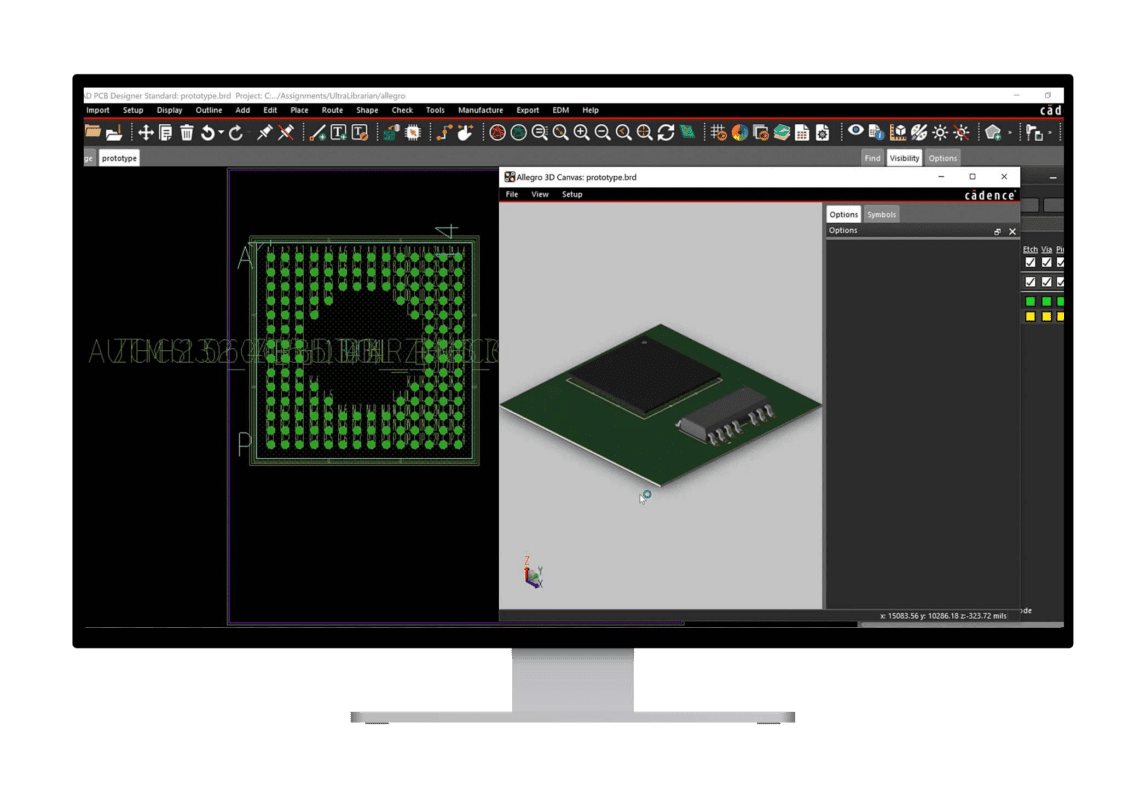1140x798 pixels.
Task: Close the Options panel in 3D Canvas
Action: (1013, 231)
